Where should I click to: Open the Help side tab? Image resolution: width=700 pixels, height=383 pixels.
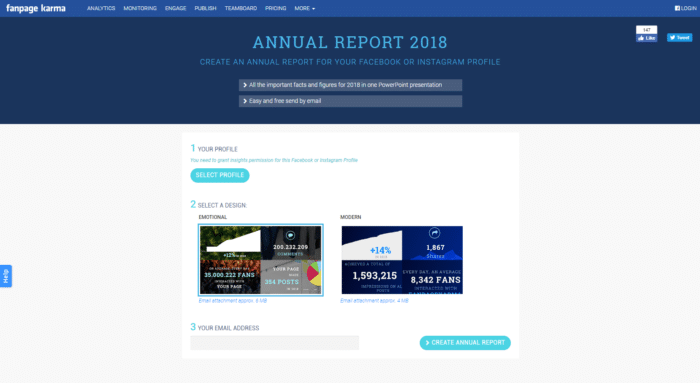(x=6, y=276)
